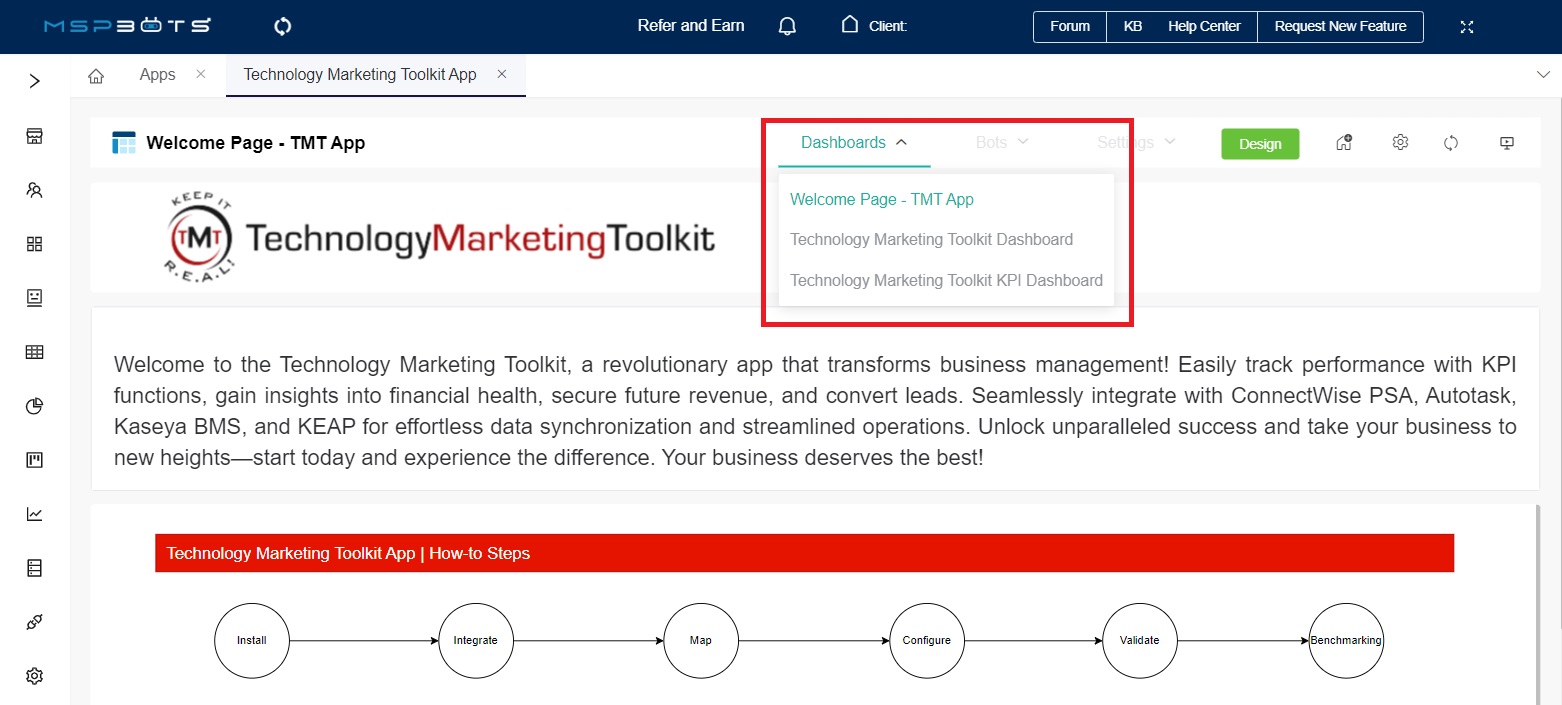Select Technology Marketing Toolkit KPI Dashboard
1562x705 pixels.
(x=946, y=281)
